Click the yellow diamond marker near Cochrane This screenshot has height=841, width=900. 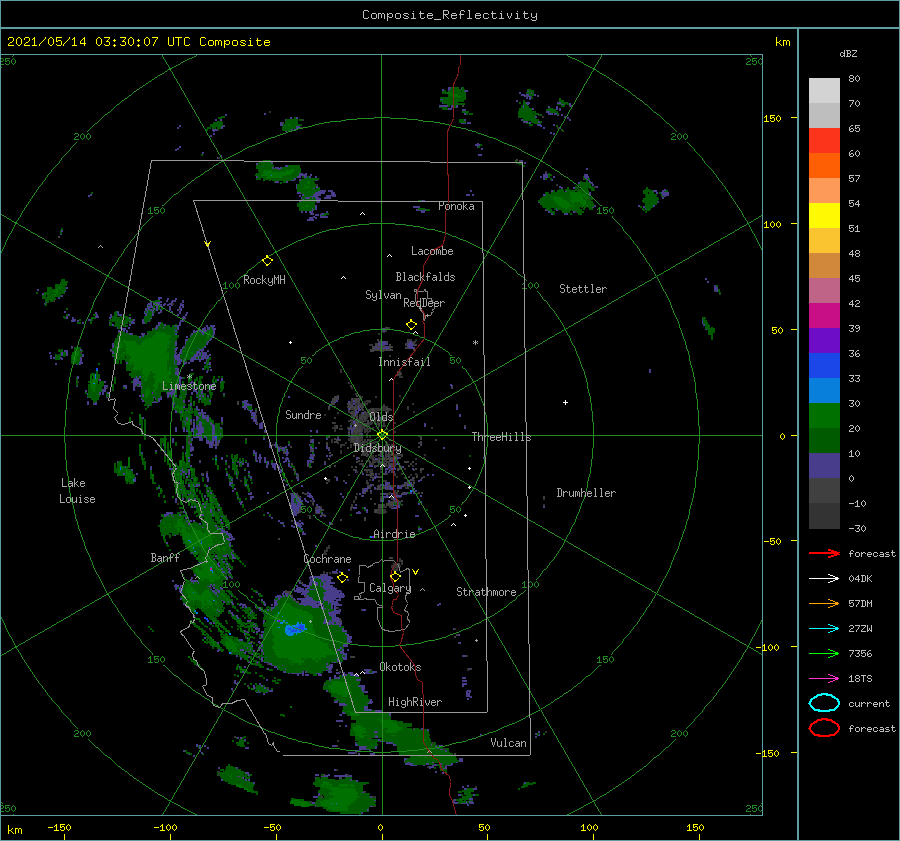342,578
